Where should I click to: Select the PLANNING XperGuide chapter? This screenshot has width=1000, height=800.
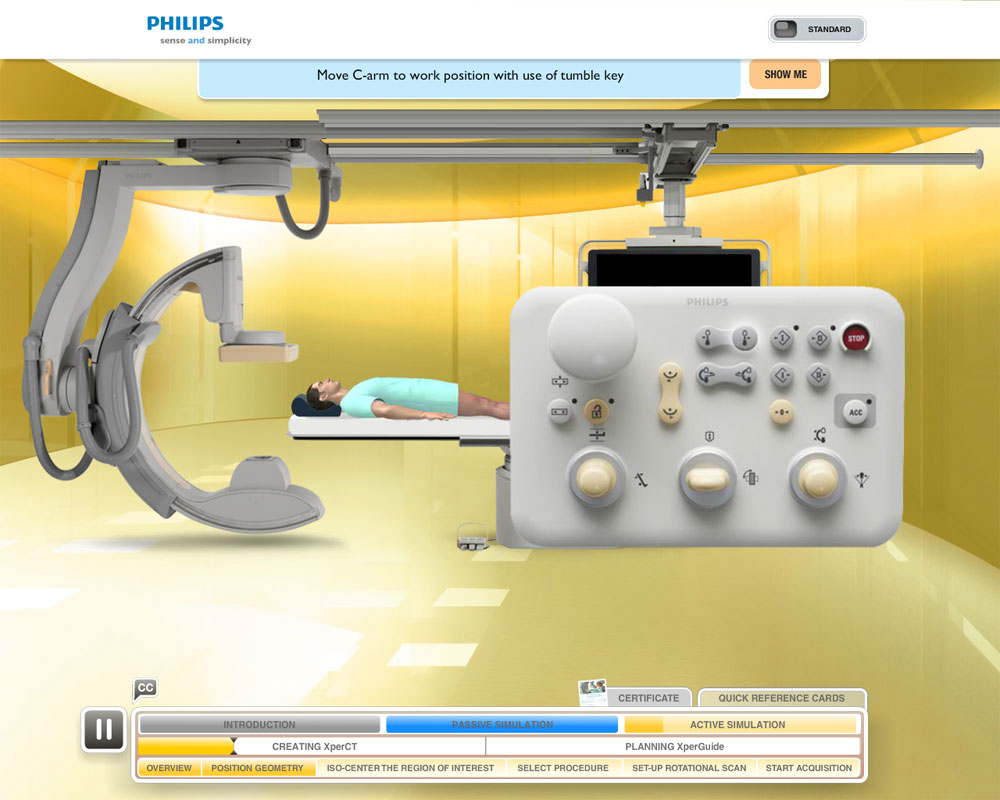coord(674,746)
